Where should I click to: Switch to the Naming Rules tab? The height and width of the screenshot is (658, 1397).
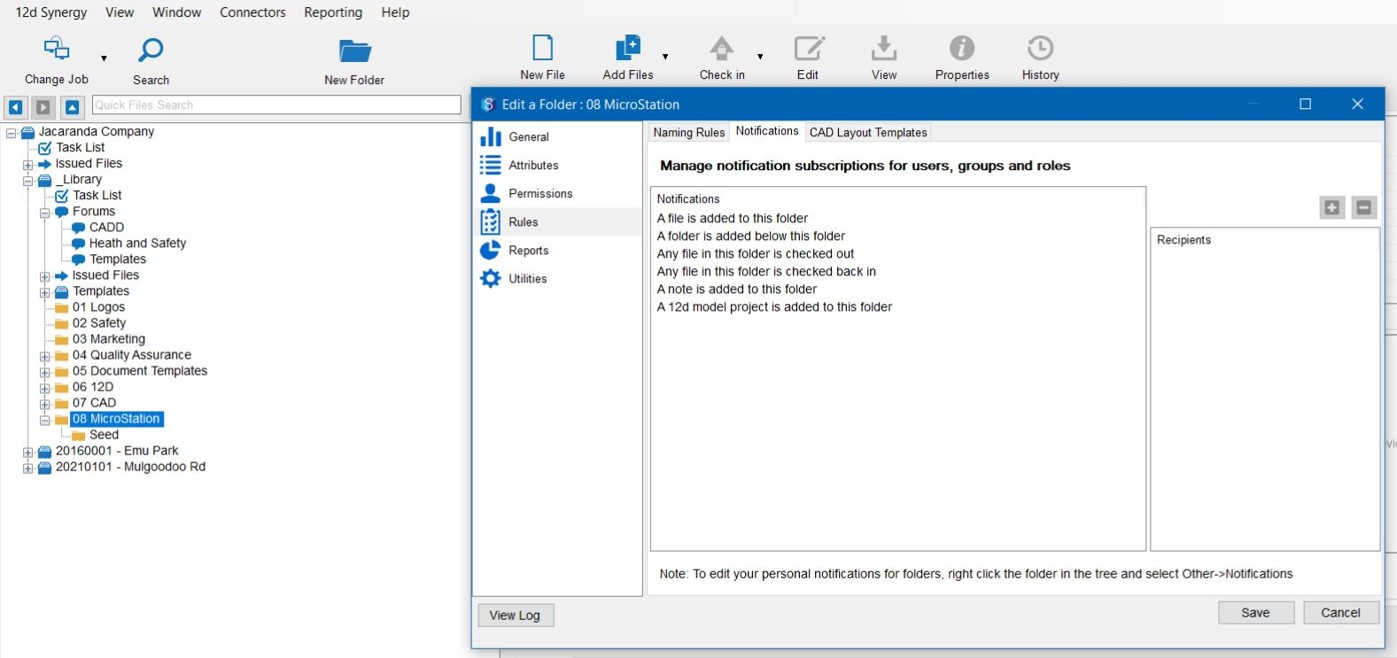tap(689, 132)
